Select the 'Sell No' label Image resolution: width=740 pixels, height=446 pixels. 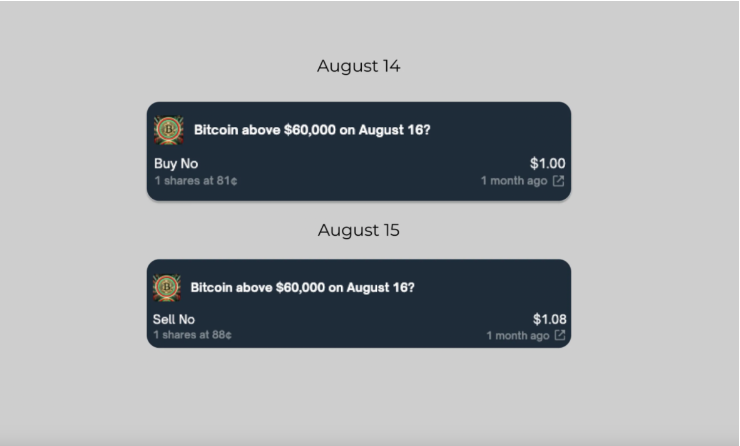(174, 320)
